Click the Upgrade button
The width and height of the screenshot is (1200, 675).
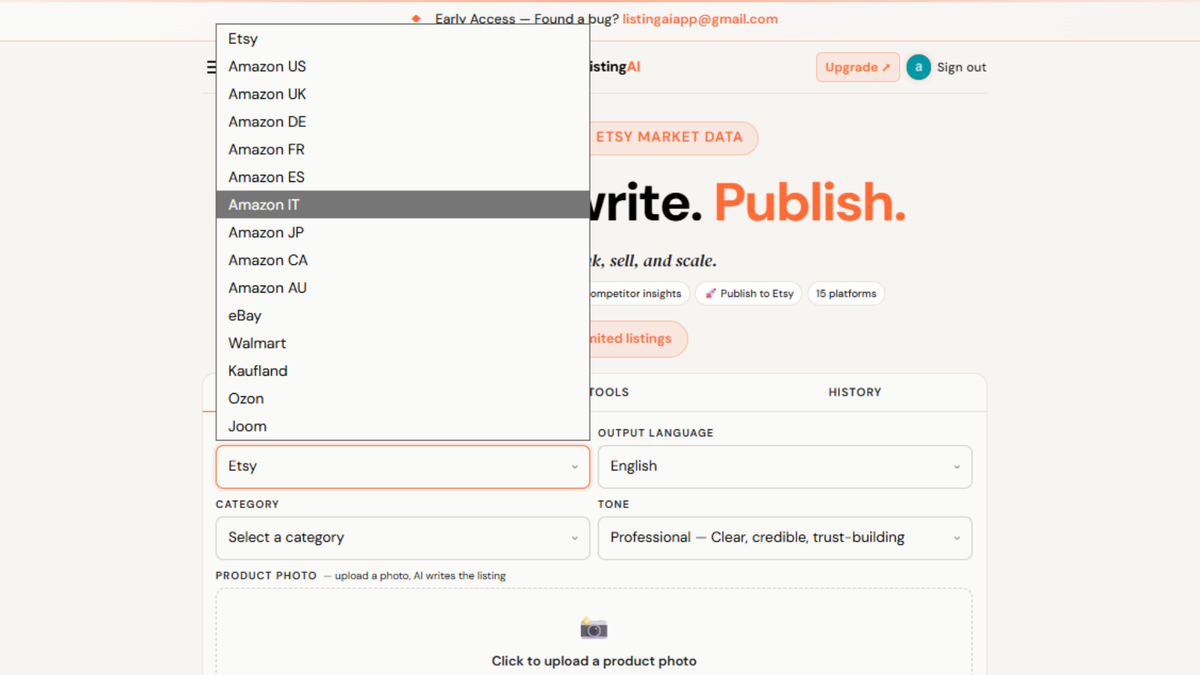pyautogui.click(x=858, y=67)
